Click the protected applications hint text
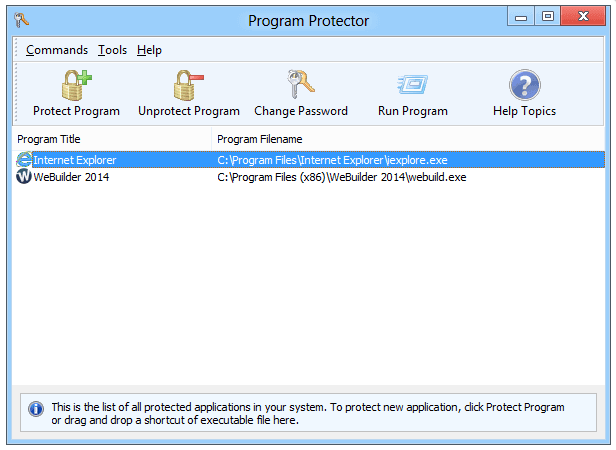The image size is (616, 450). [308, 413]
